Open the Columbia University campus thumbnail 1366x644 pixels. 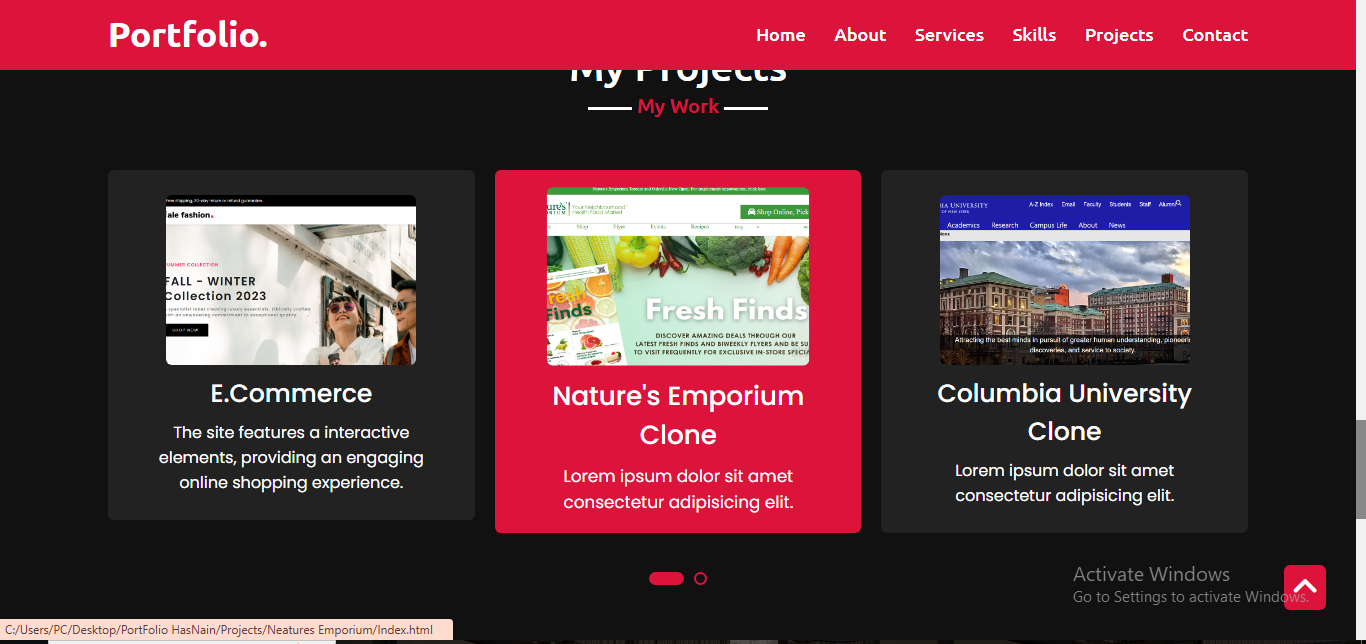pos(1064,280)
